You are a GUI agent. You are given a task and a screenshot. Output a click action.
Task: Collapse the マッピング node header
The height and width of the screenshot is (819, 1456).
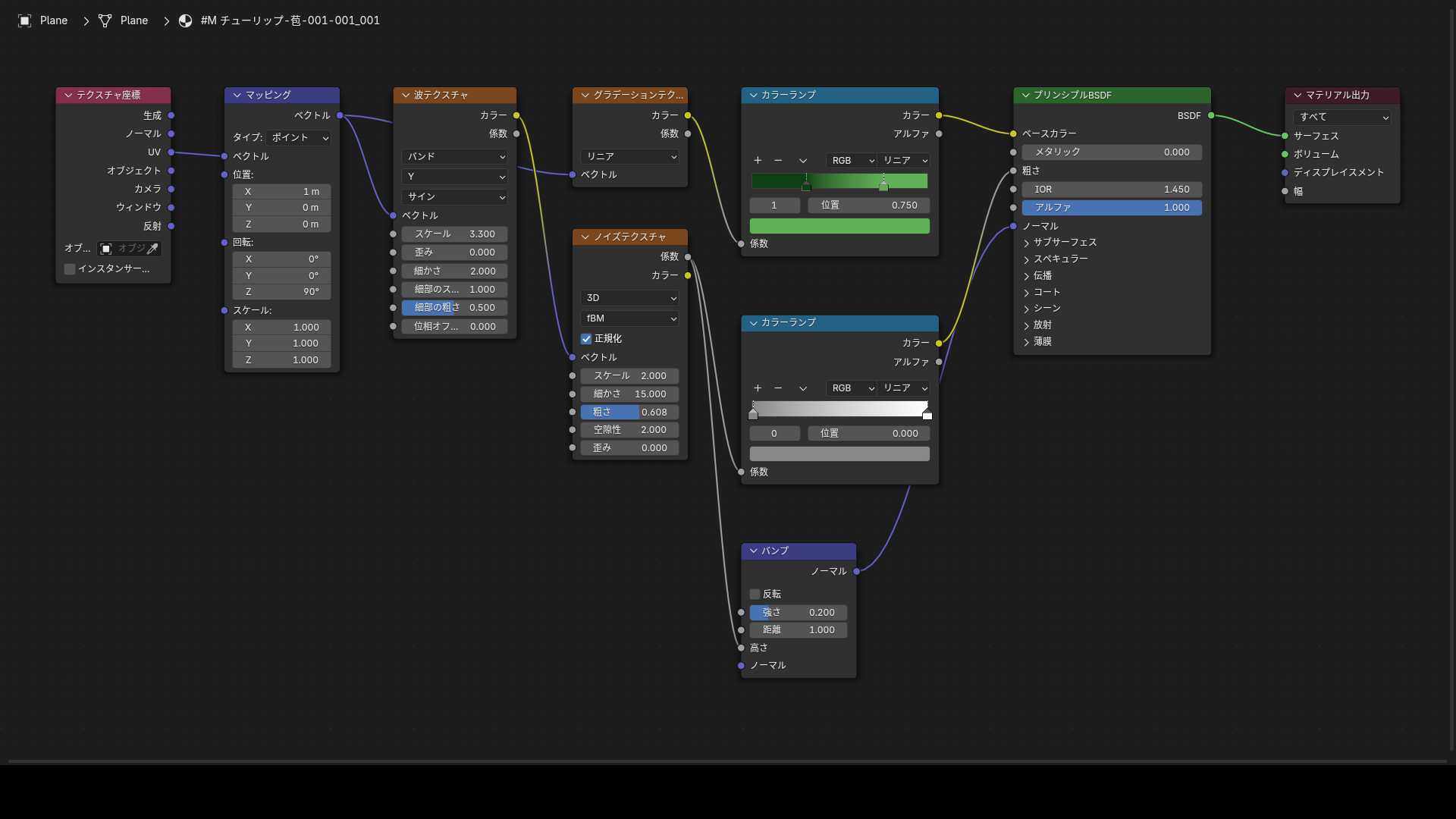237,96
